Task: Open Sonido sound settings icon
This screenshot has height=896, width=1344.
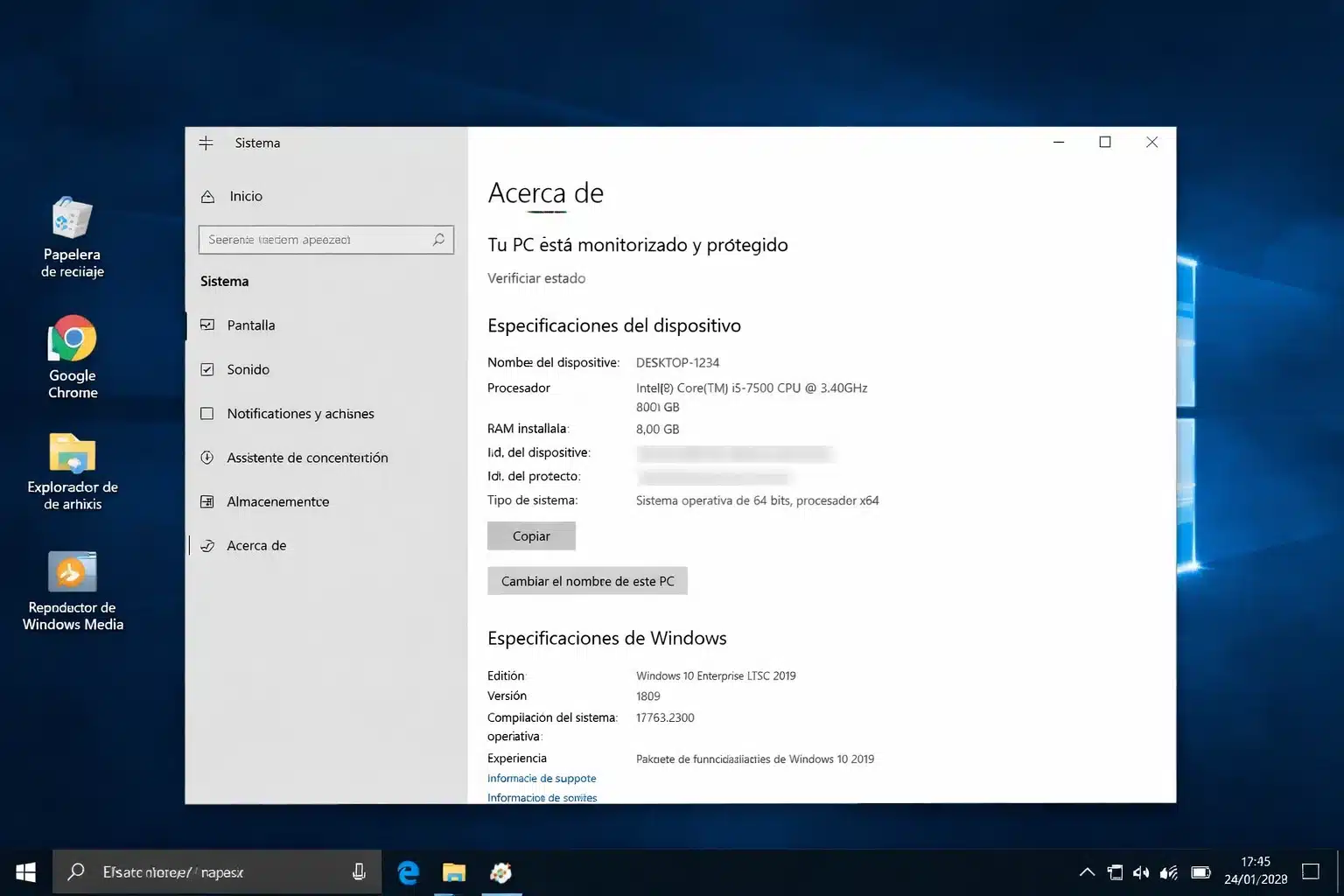Action: (x=206, y=369)
